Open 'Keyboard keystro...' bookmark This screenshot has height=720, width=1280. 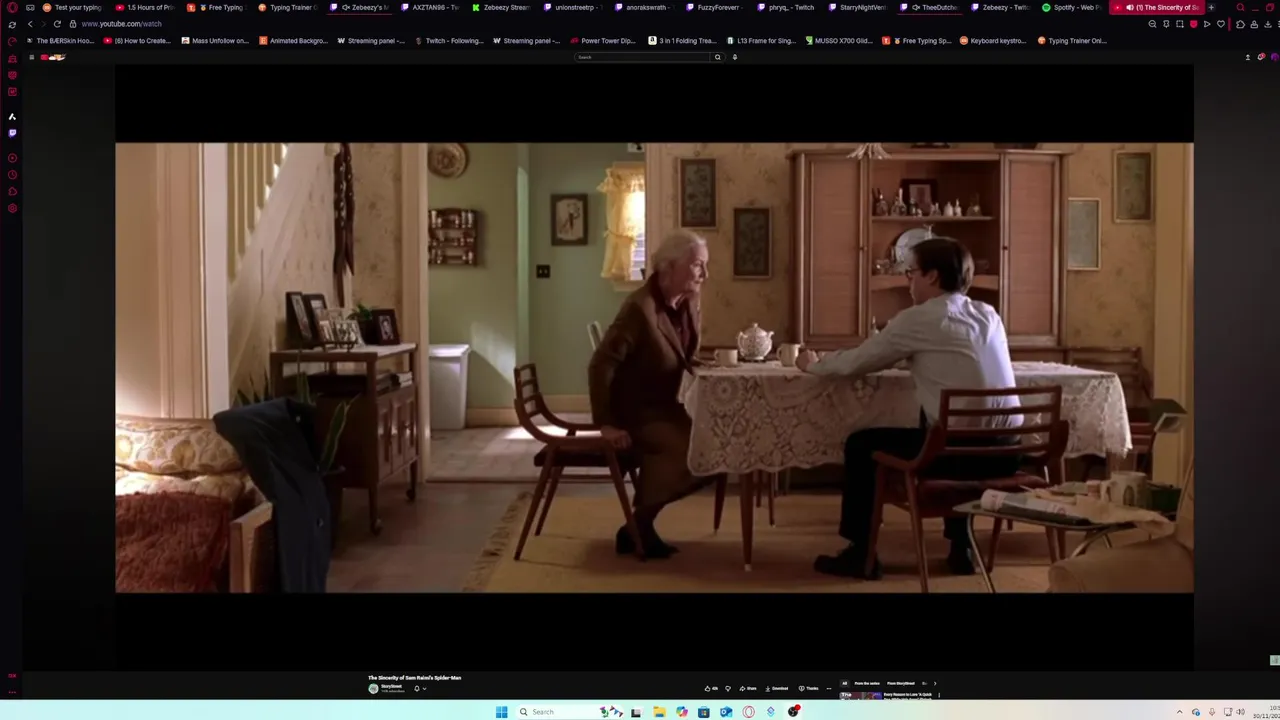pyautogui.click(x=993, y=41)
